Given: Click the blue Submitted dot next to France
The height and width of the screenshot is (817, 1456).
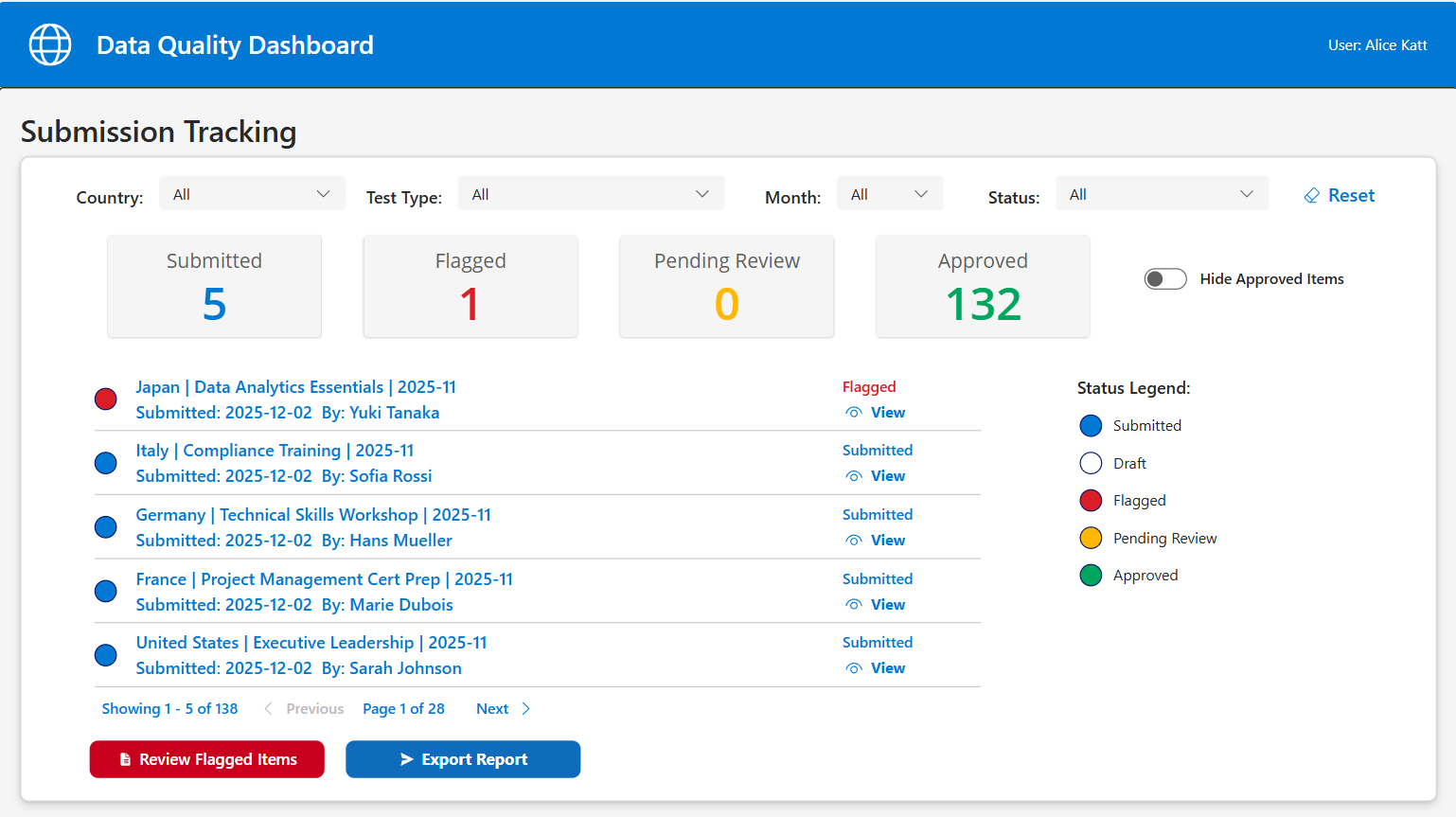Looking at the screenshot, I should 105,591.
